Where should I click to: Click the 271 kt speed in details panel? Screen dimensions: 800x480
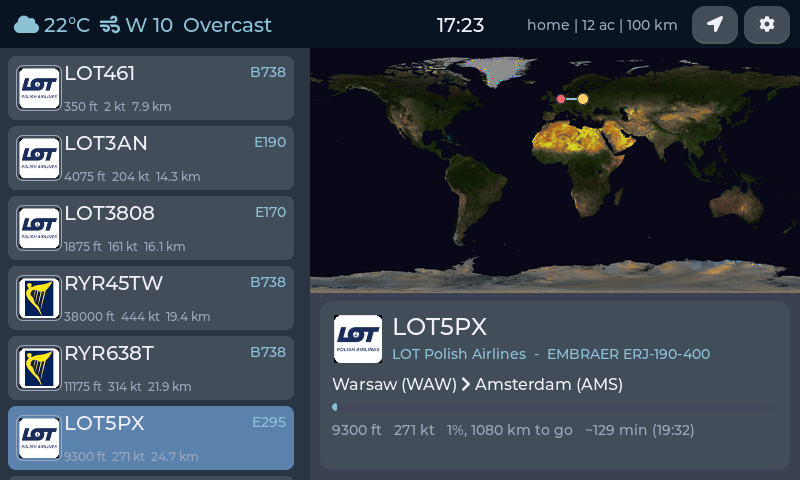(x=414, y=430)
